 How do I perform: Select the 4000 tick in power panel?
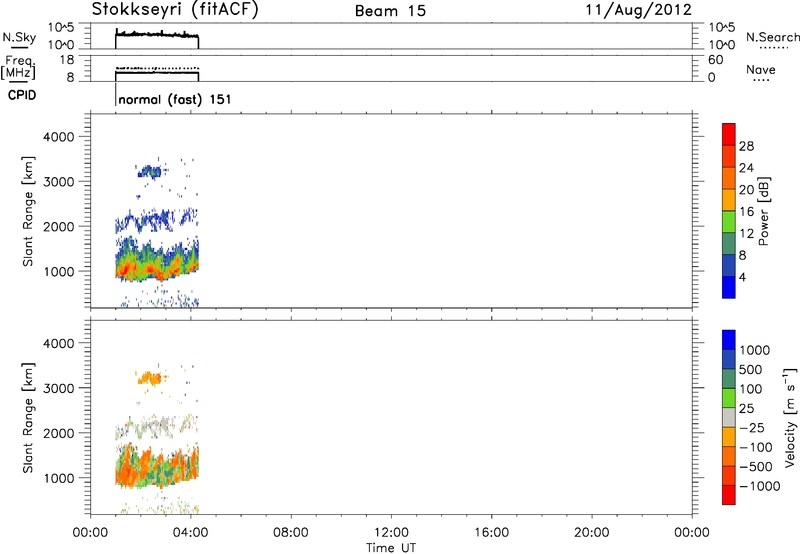tap(58, 137)
